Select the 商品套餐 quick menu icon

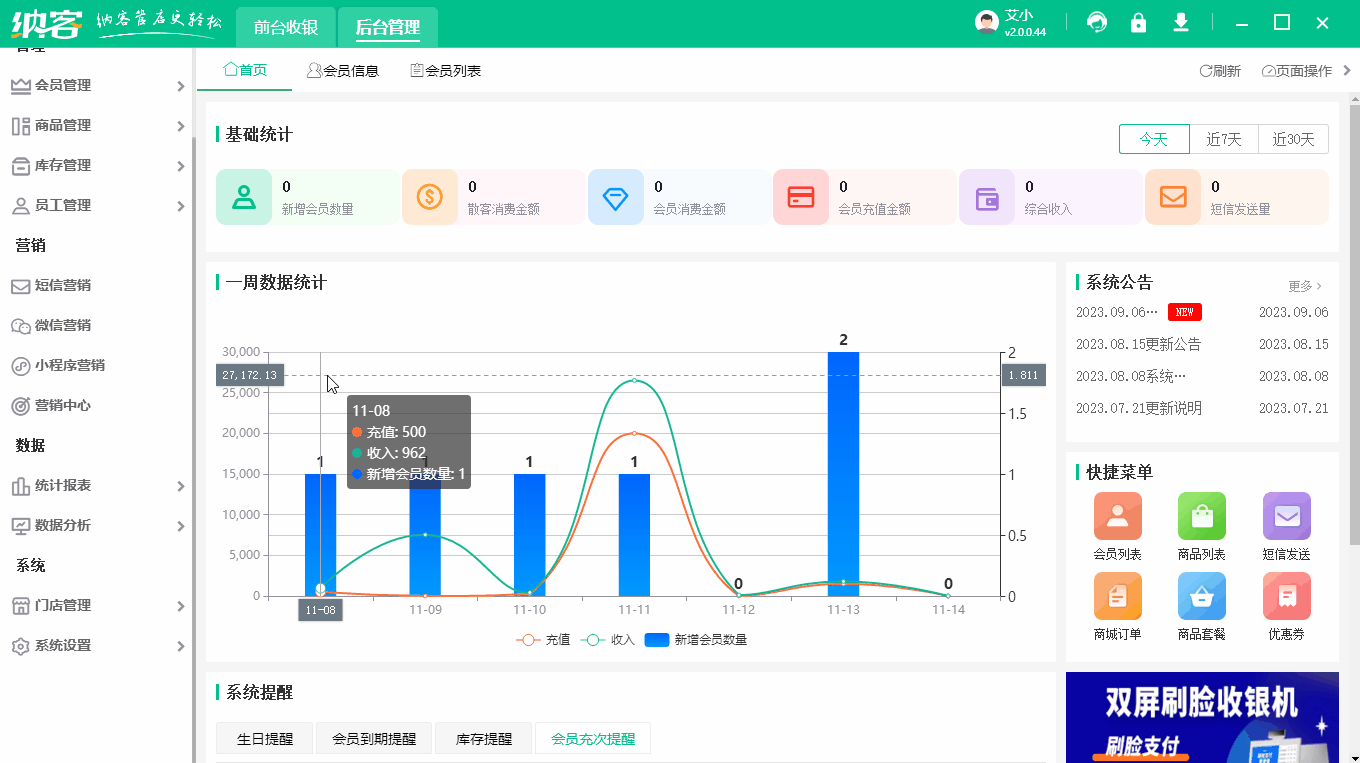tap(1201, 597)
